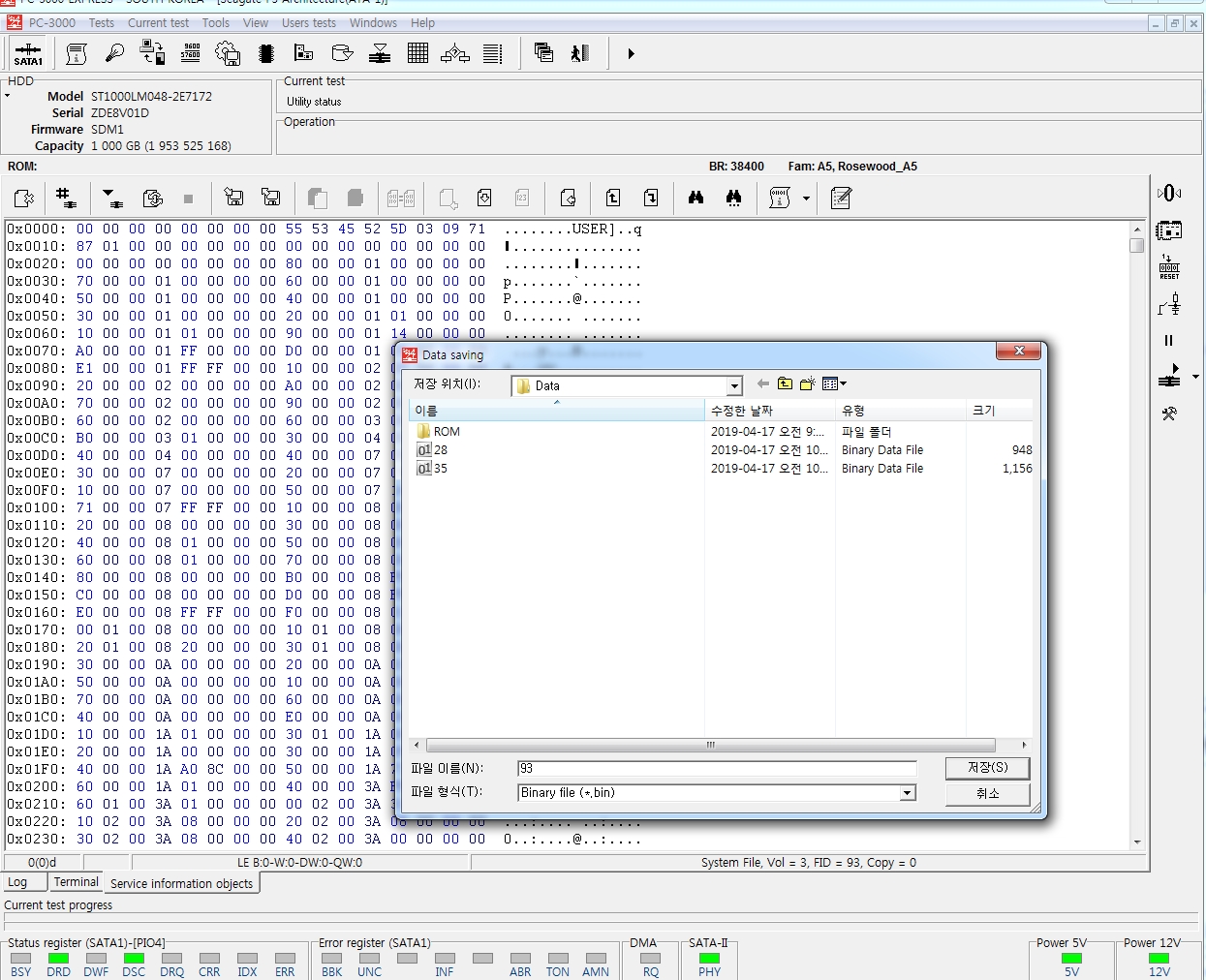Click the 취소 cancel button
This screenshot has width=1206, height=980.
[x=987, y=793]
